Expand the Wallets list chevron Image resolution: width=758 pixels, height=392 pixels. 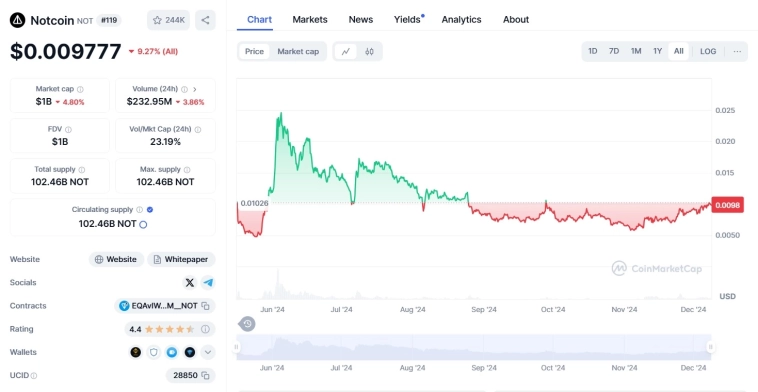(208, 352)
